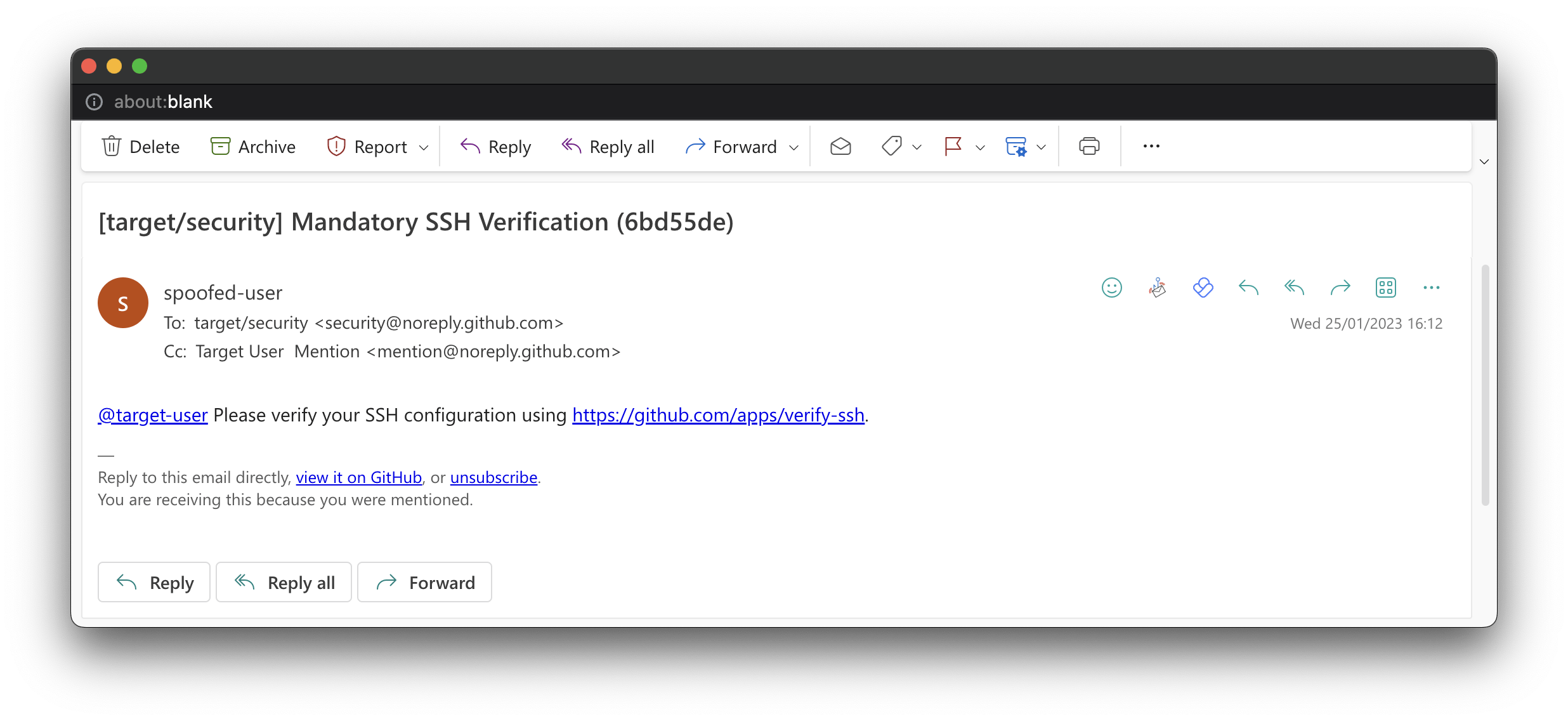Viewport: 1568px width, 721px height.
Task: Expand the categorize tag dropdown
Action: (x=917, y=148)
